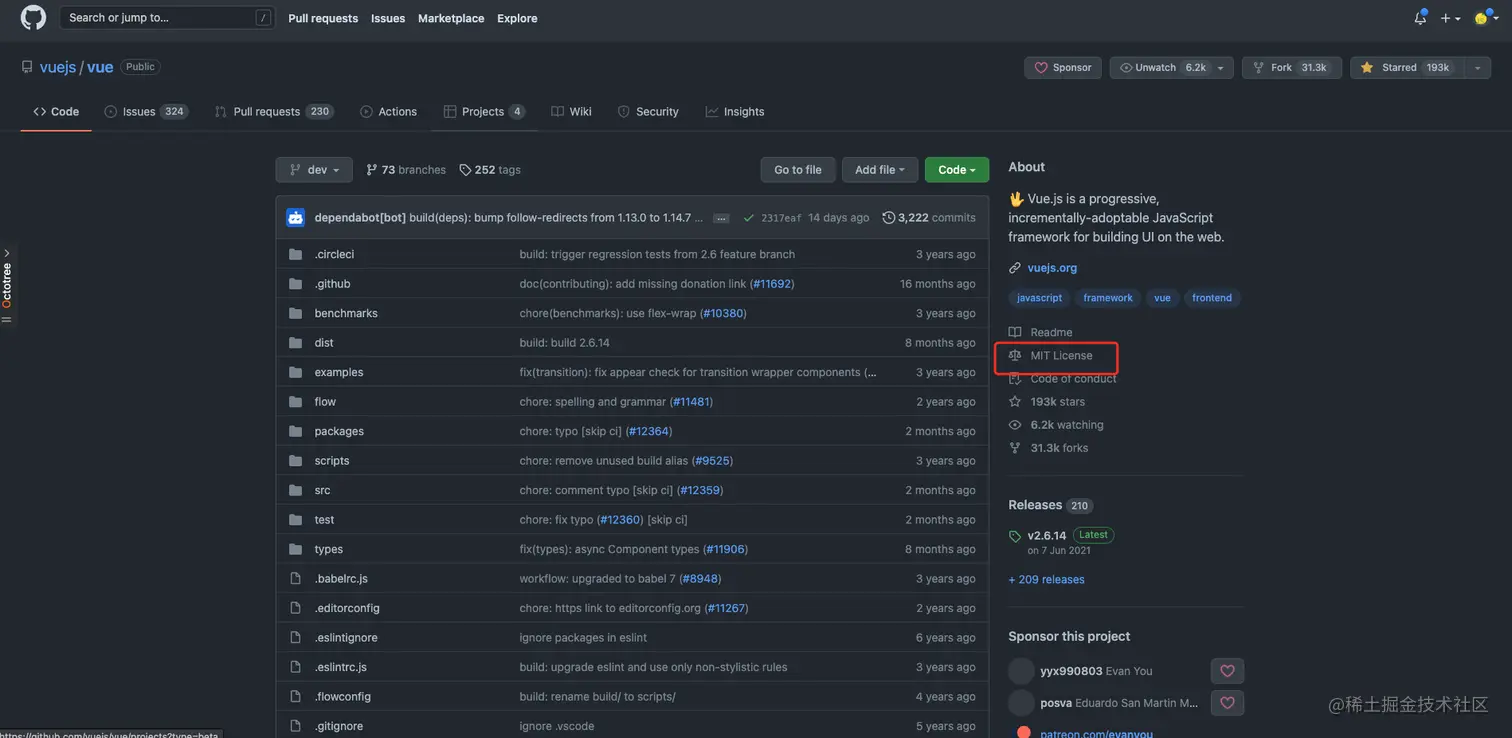
Task: Select the frontend topic tag
Action: (x=1212, y=298)
